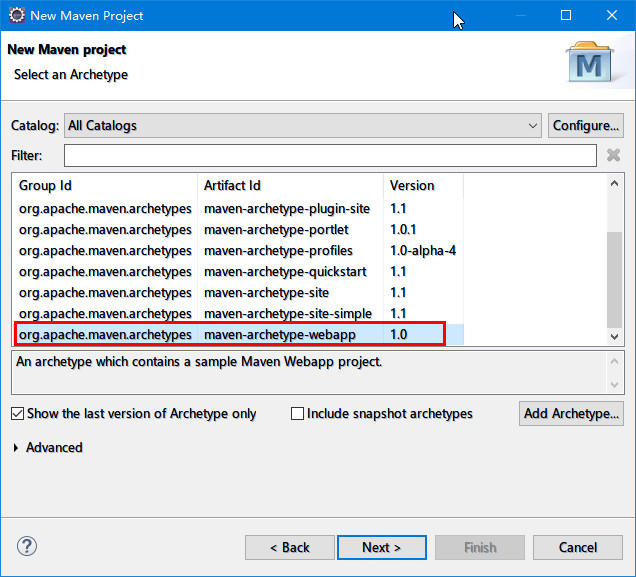The image size is (636, 577).
Task: Click the help question mark icon
Action: (x=27, y=547)
